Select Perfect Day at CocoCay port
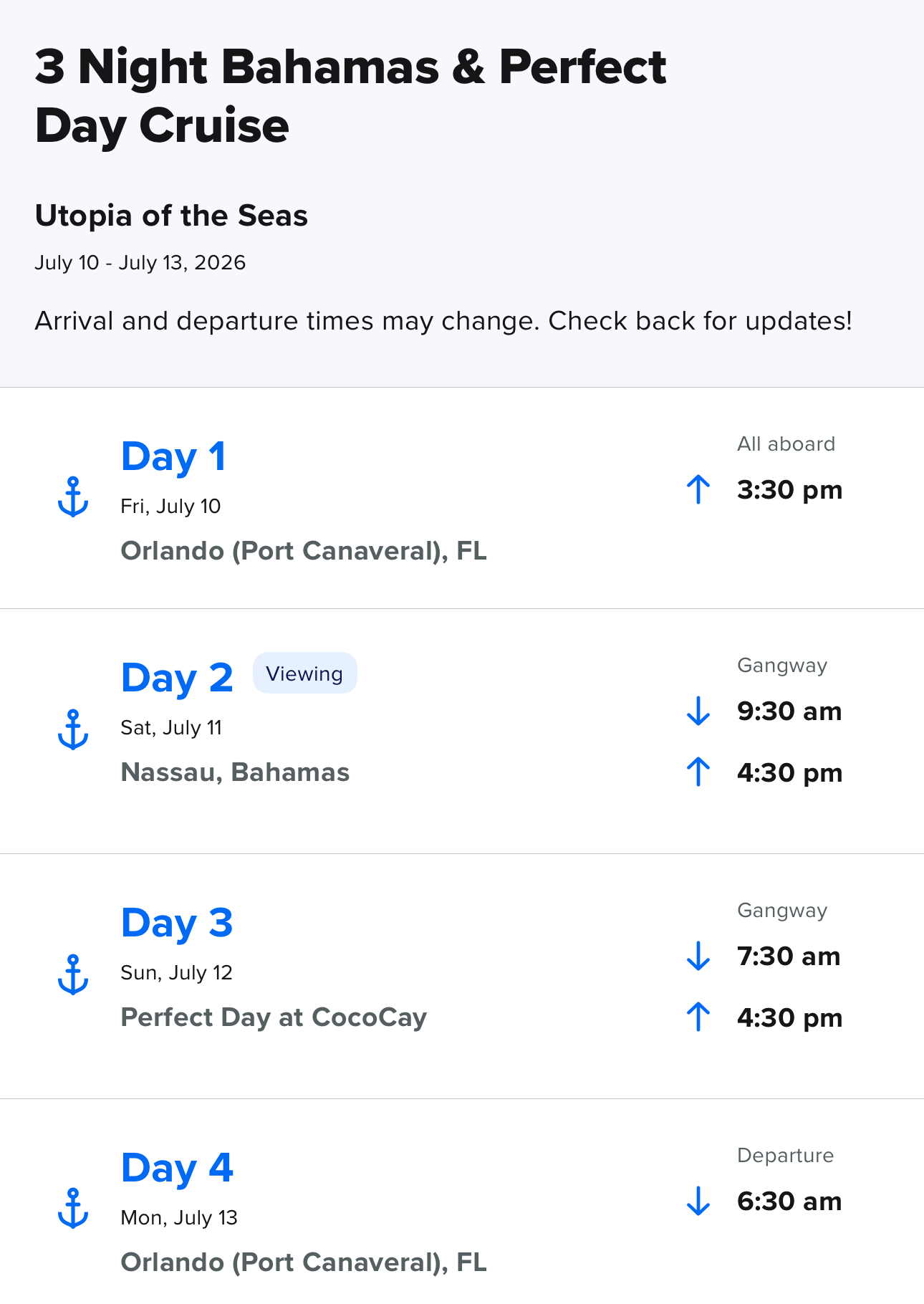Viewport: 924px width, 1304px height. [274, 1017]
